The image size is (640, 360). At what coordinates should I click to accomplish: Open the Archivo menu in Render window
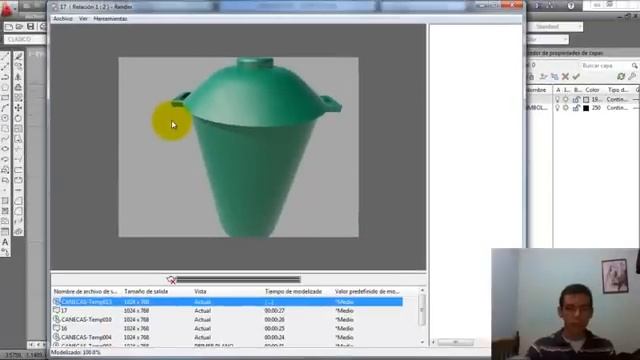63,19
